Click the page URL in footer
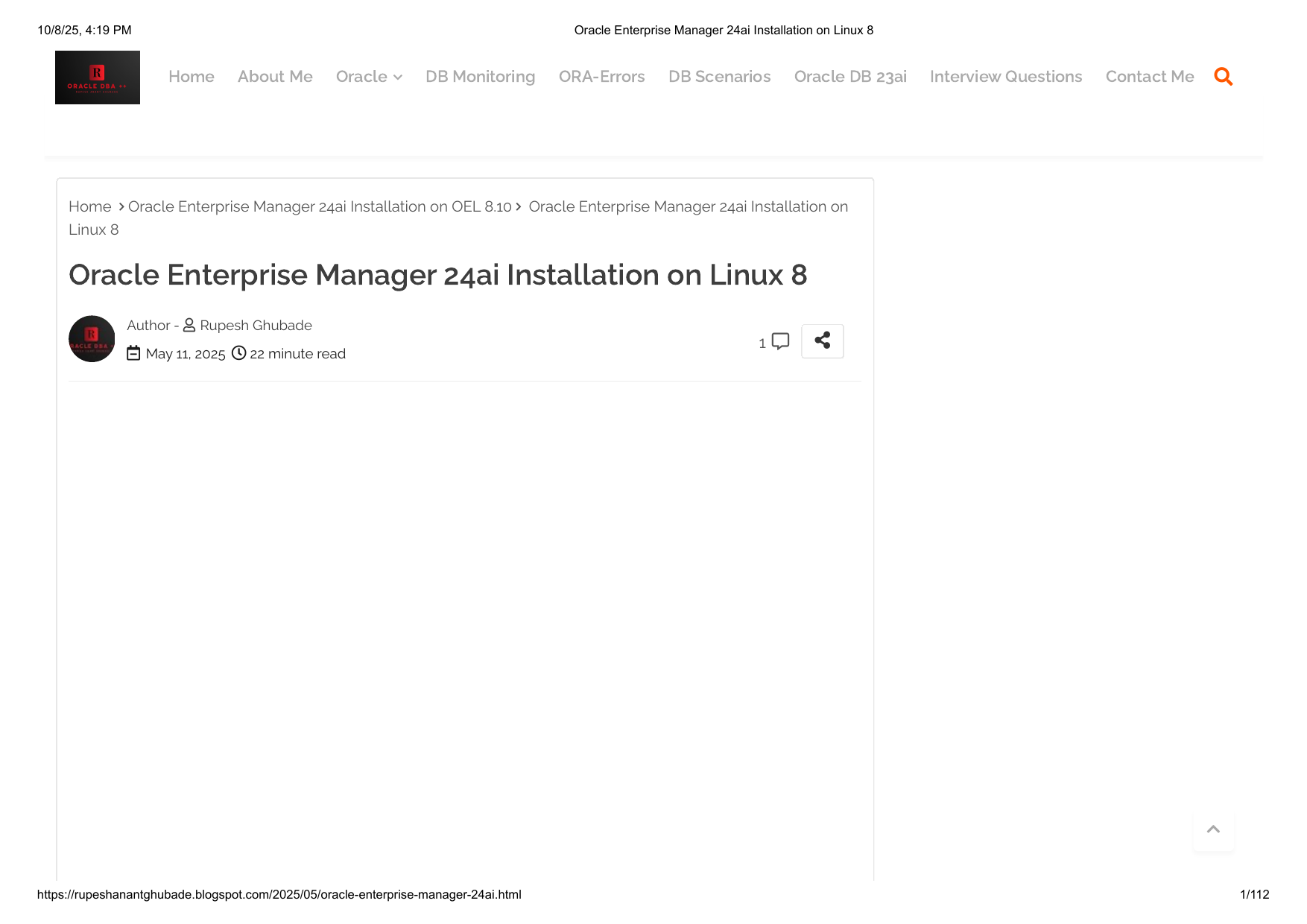The width and height of the screenshot is (1307, 924). [279, 894]
